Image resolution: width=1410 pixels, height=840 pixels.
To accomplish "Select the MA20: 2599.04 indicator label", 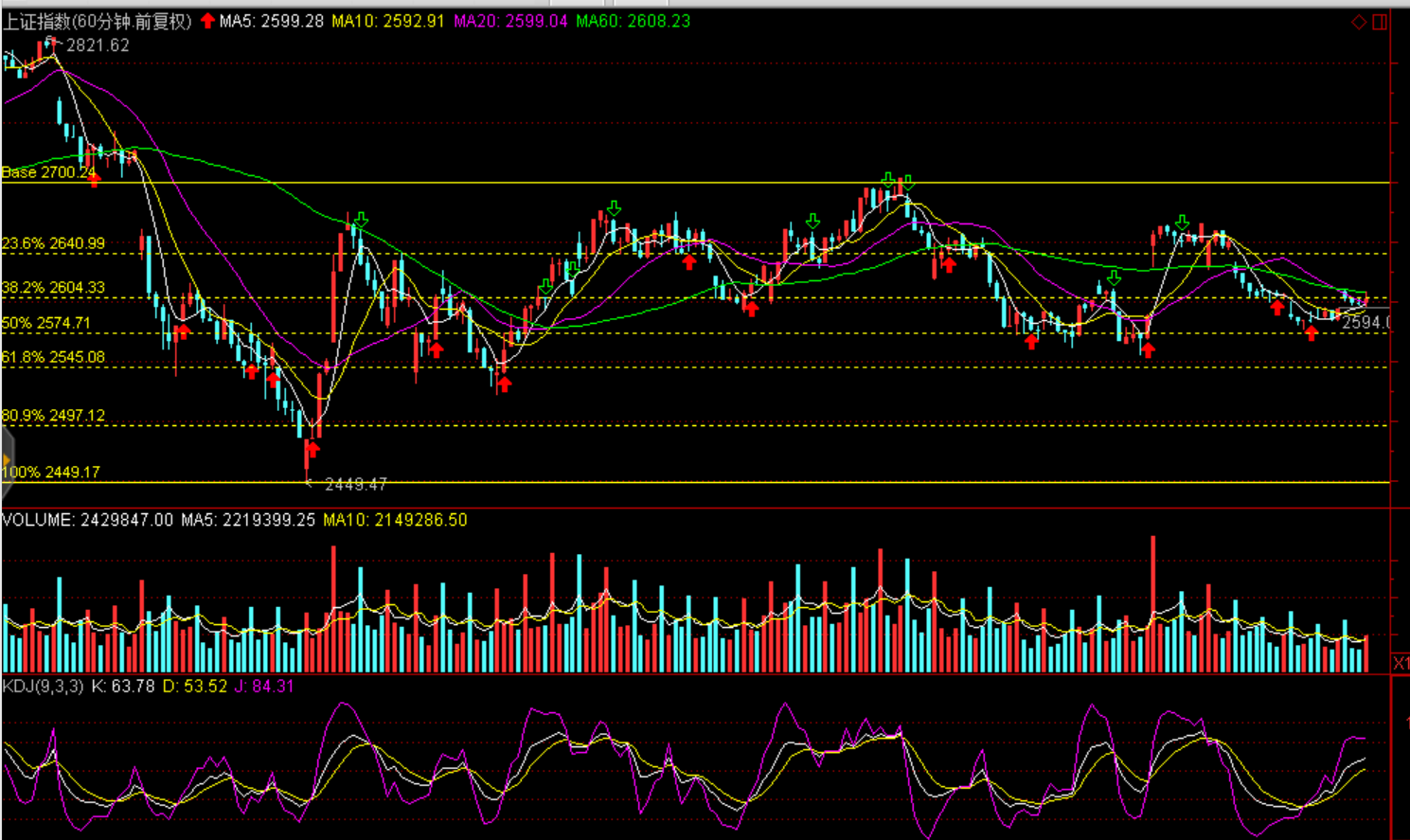I will click(x=510, y=21).
